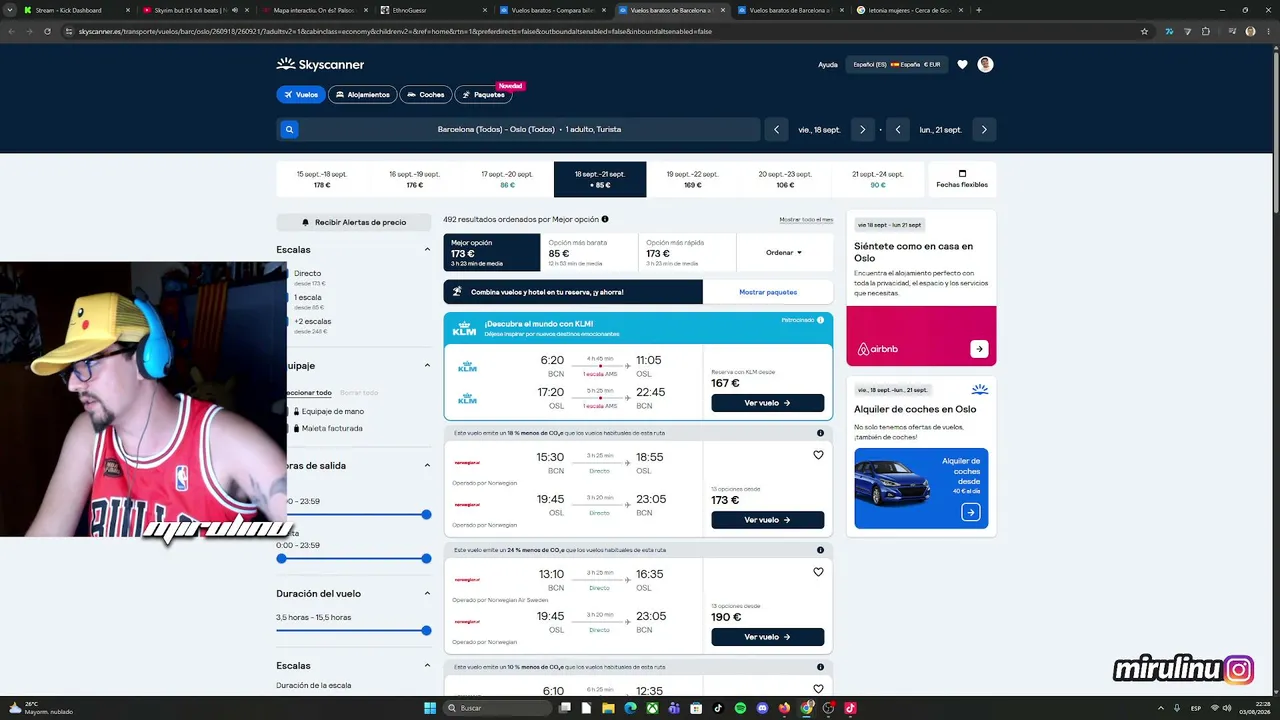Open the Windows Start menu
Screen dimensions: 1280x720
(430, 708)
